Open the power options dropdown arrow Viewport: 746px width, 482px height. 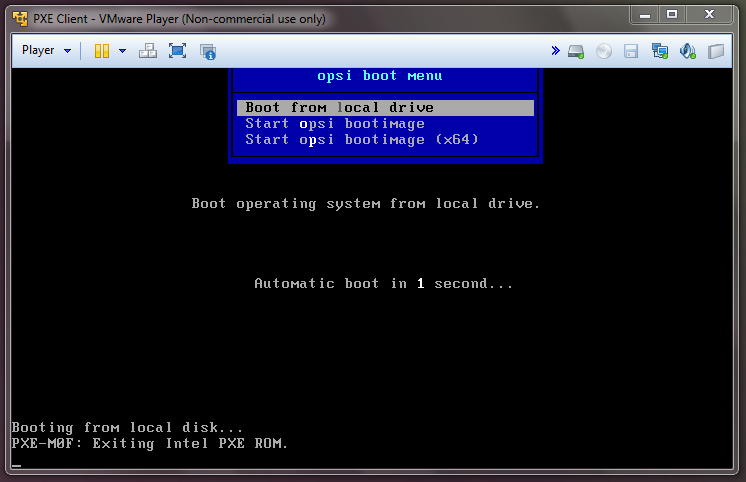tap(122, 51)
